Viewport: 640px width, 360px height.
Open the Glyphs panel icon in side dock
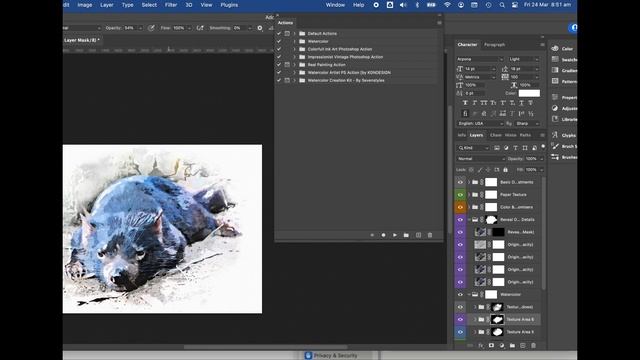tap(555, 135)
